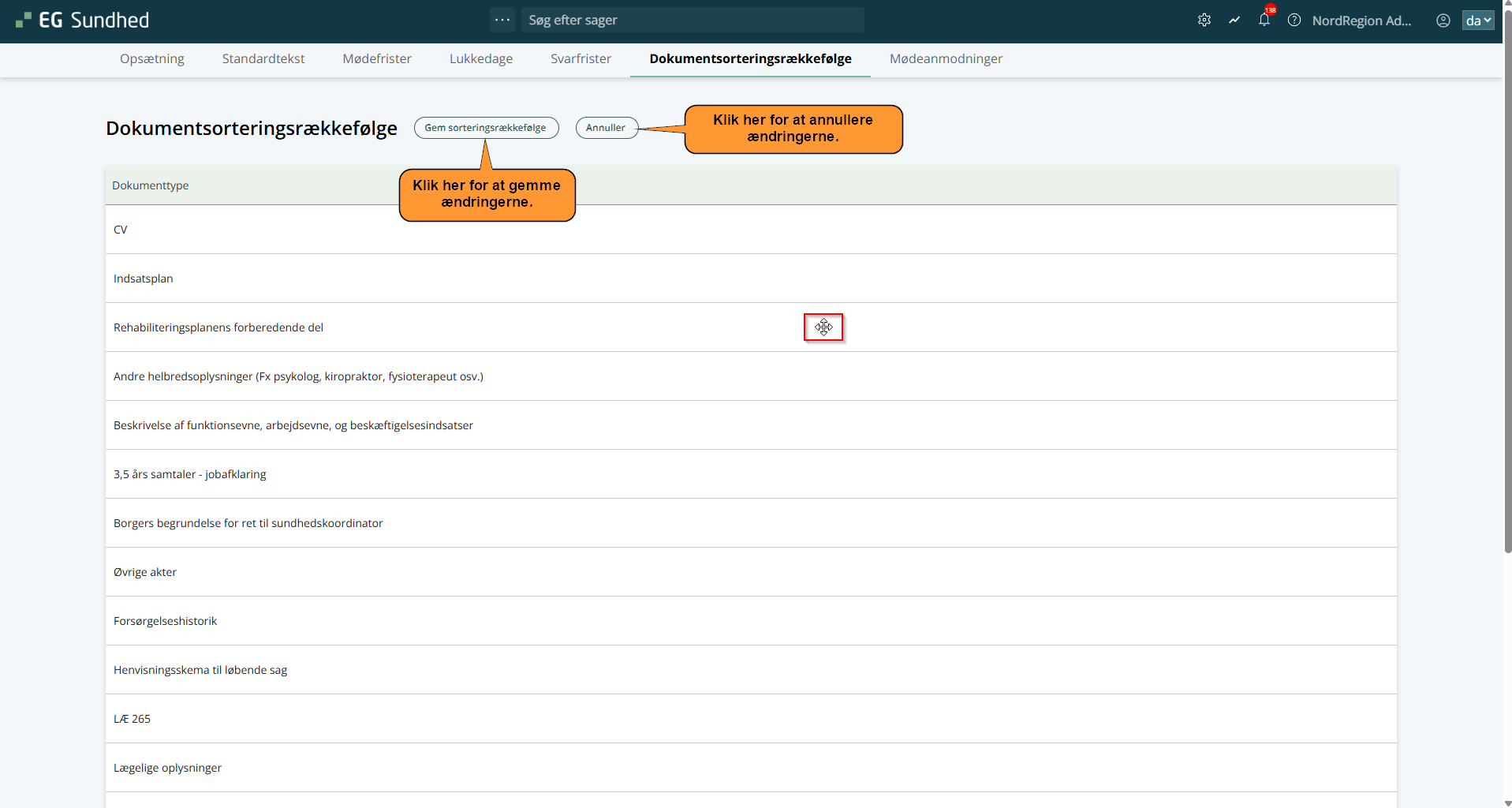Select the Indsatsplan document type row
The width and height of the screenshot is (1512, 808).
[144, 279]
